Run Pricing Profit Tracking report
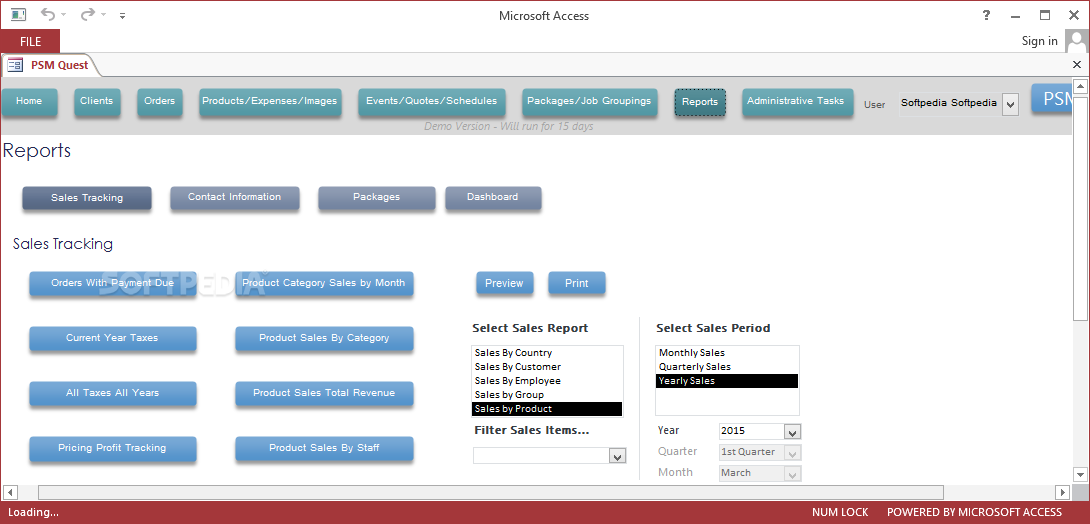The height and width of the screenshot is (524, 1090). (113, 448)
